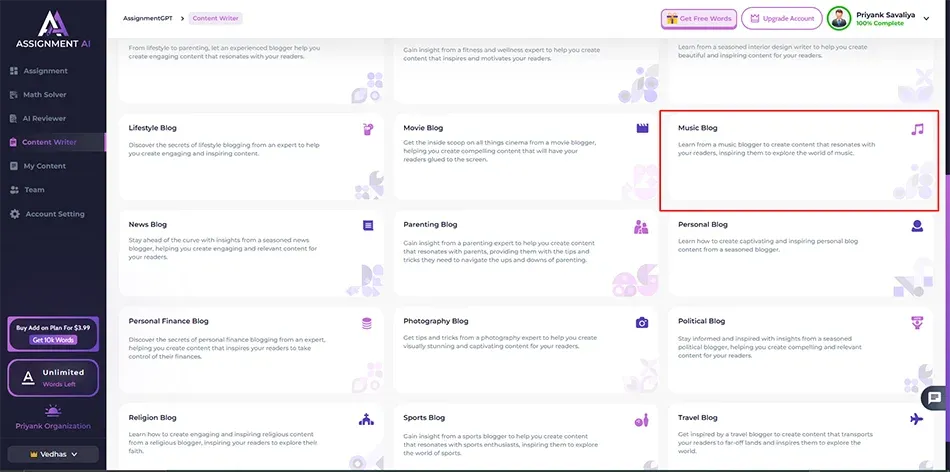Click the Priyank Savaliya profile avatar
The height and width of the screenshot is (472, 950).
(x=839, y=18)
